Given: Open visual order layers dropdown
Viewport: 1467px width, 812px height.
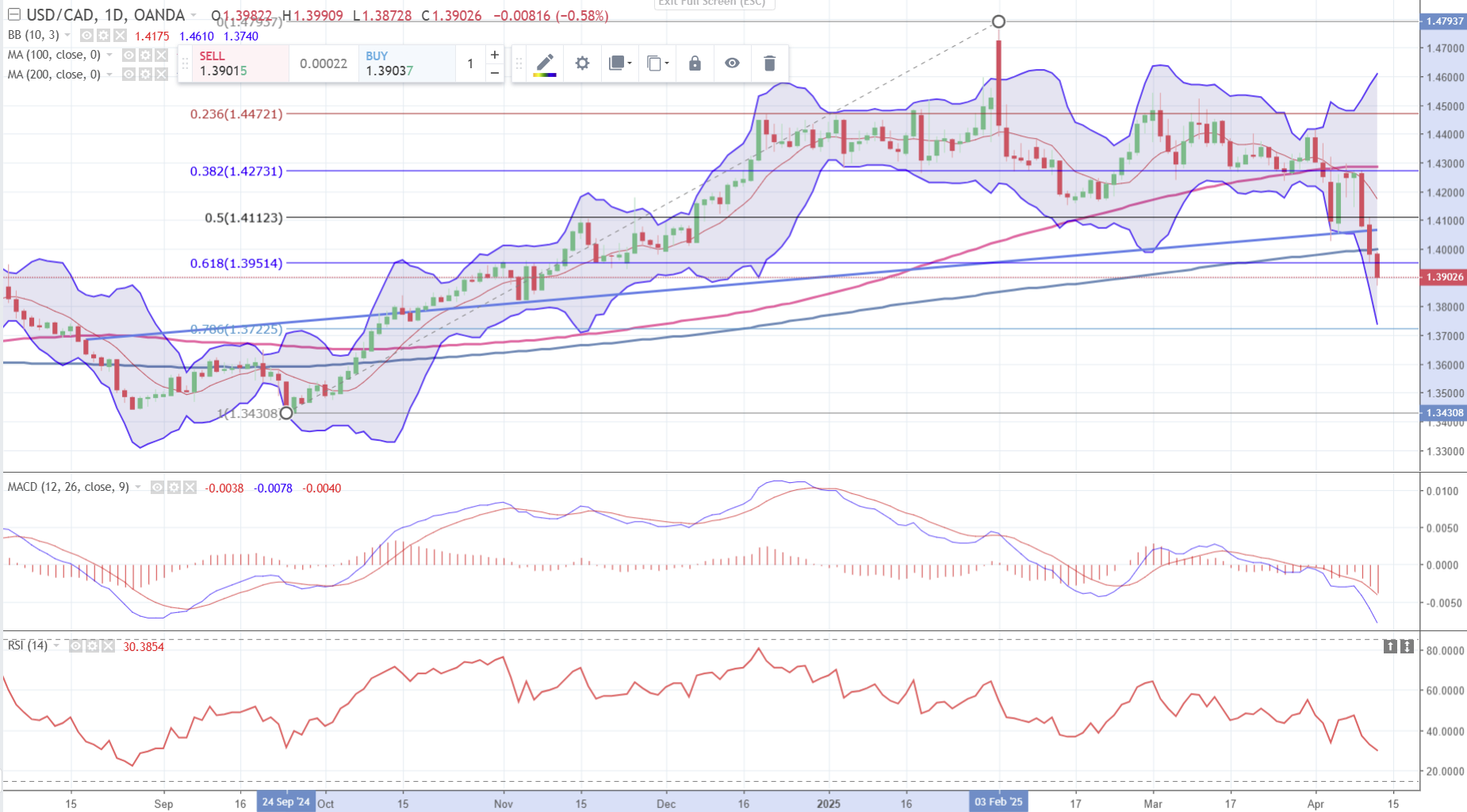Looking at the screenshot, I should click(619, 63).
